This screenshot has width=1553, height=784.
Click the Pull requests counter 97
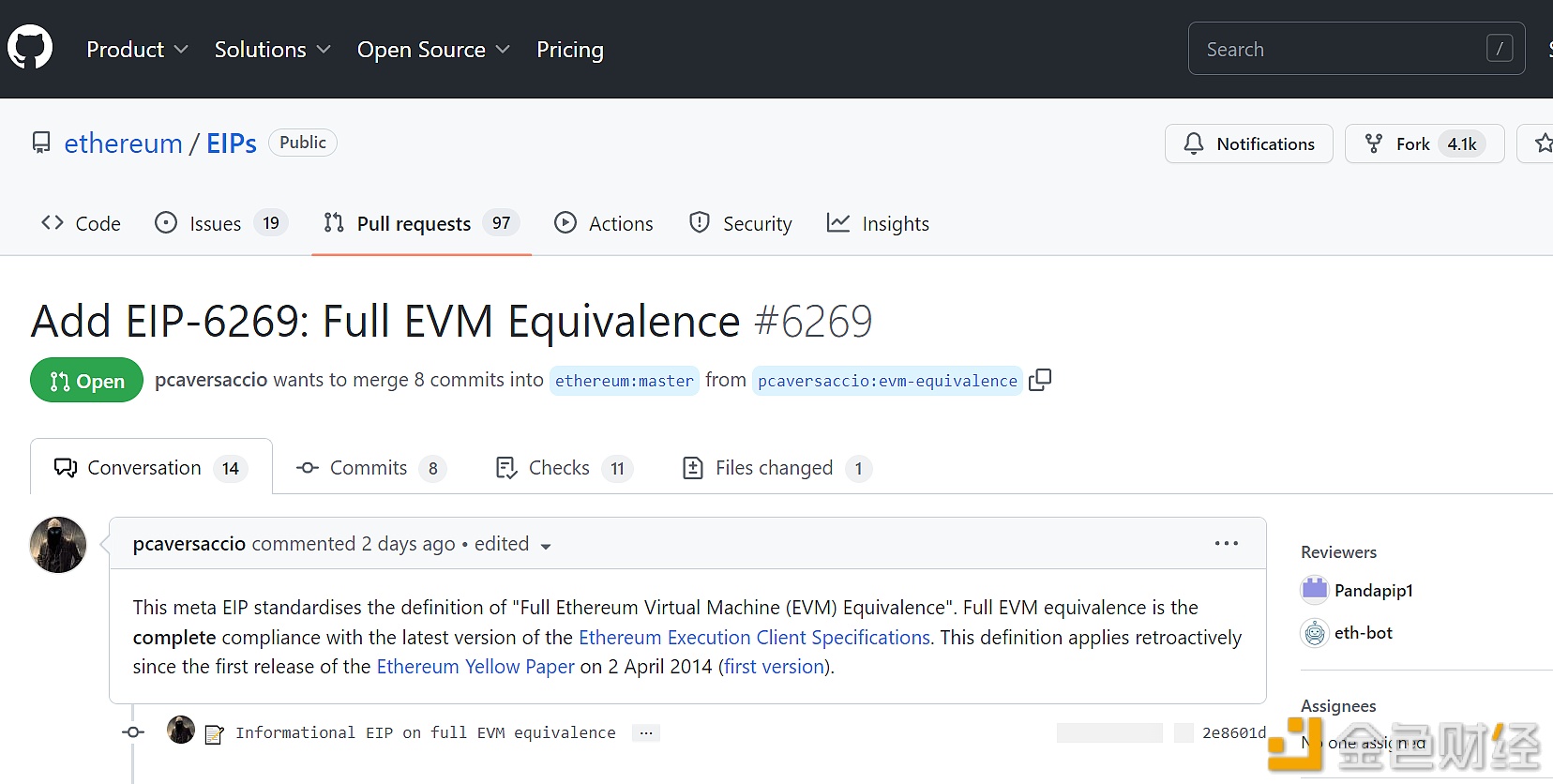coord(502,223)
